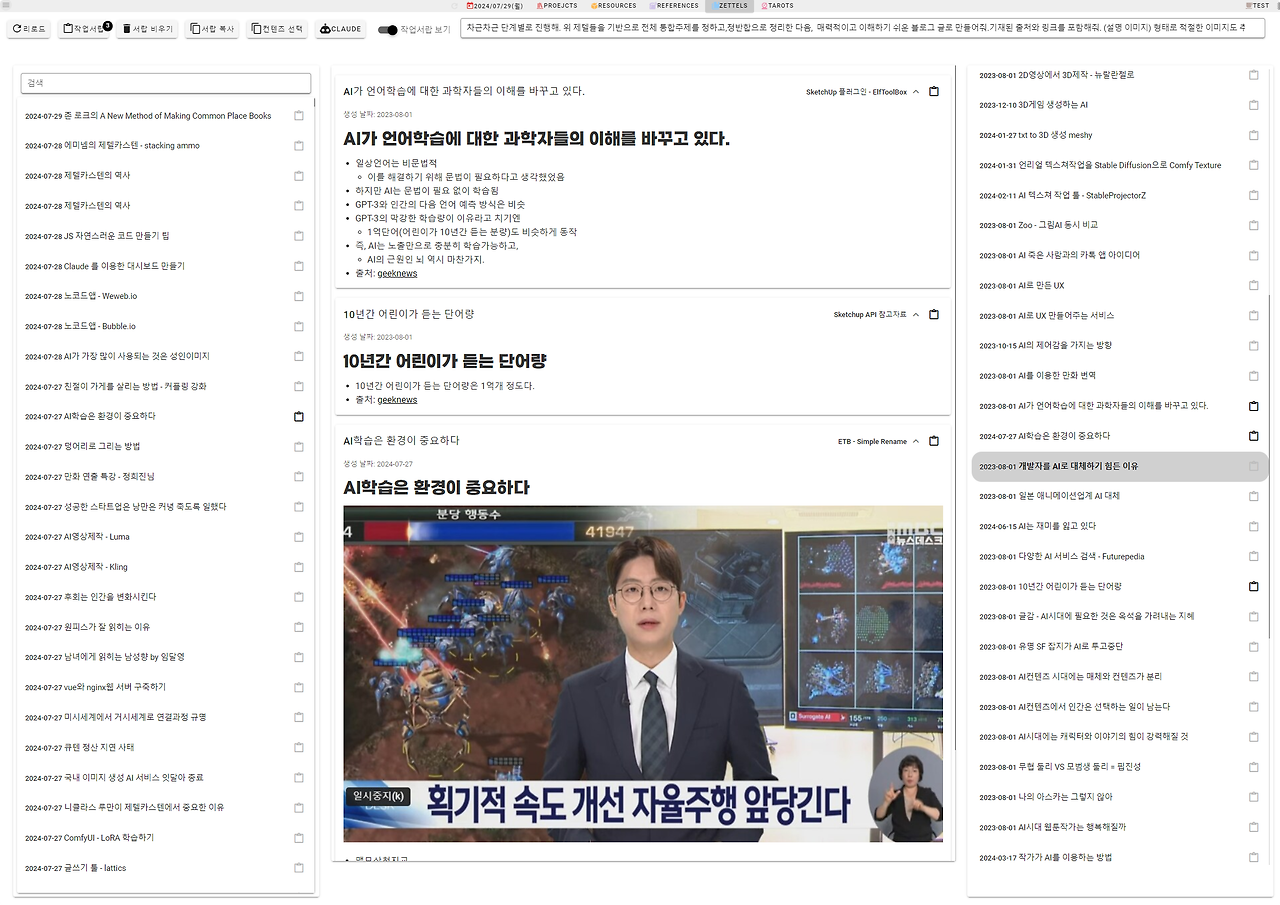The height and width of the screenshot is (905, 1280).
Task: Click the 리로드 reload button
Action: [x=29, y=30]
